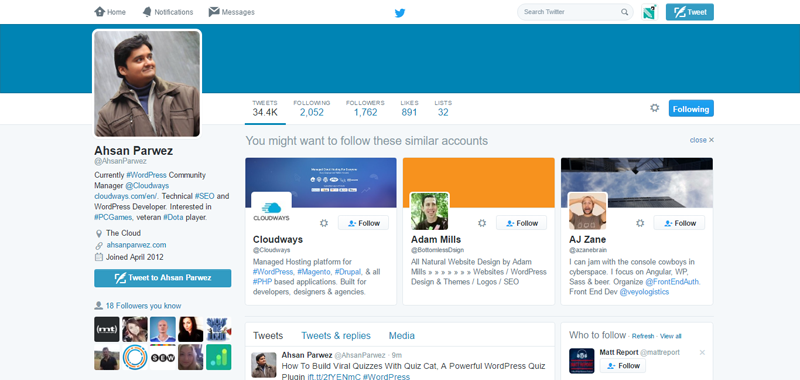
Task: Click the search magnifier icon
Action: coord(624,12)
